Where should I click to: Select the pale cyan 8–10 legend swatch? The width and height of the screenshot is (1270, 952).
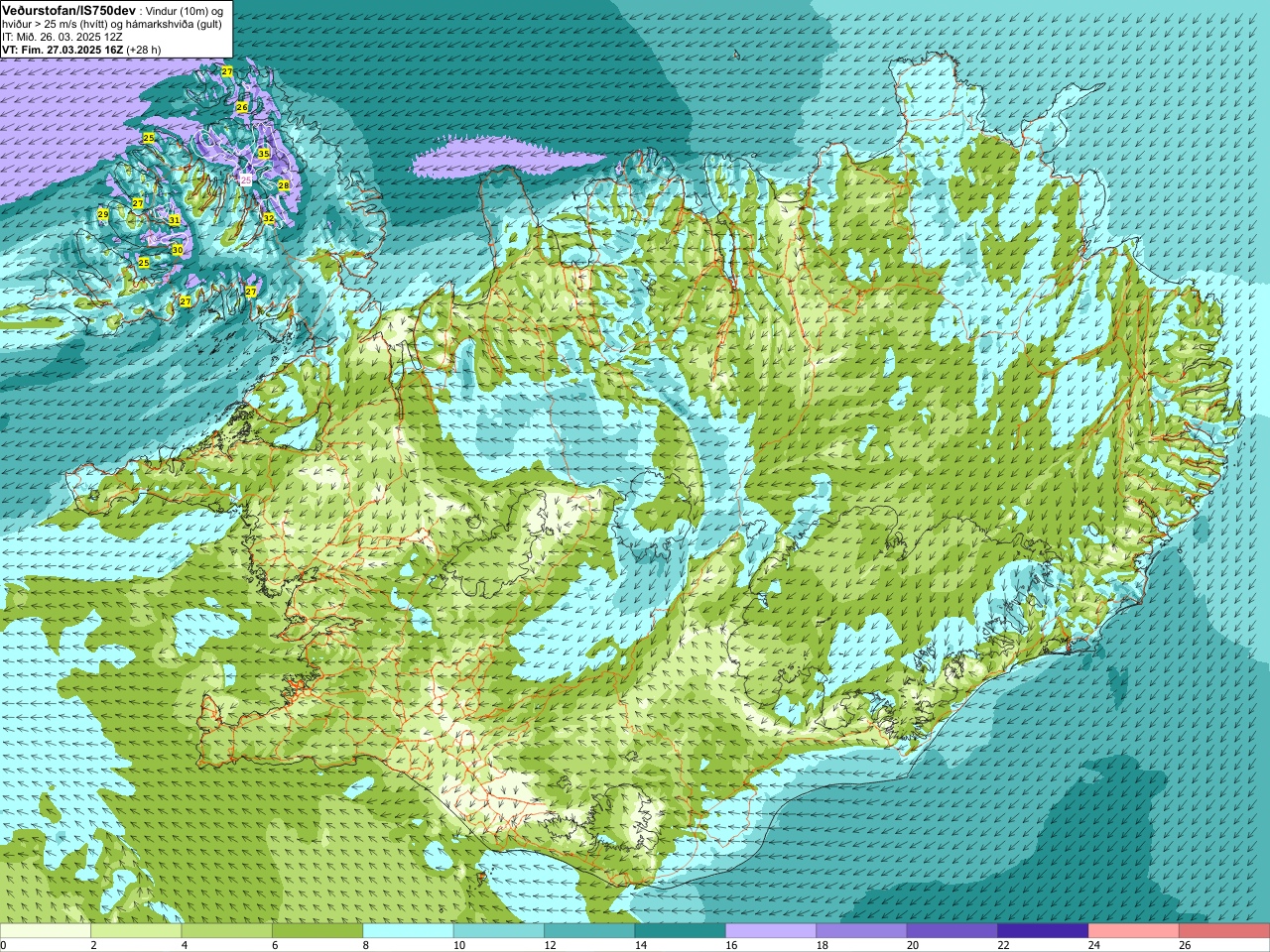click(409, 931)
